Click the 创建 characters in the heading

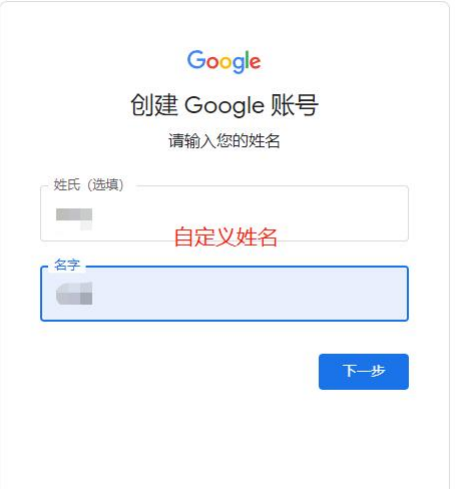154,105
